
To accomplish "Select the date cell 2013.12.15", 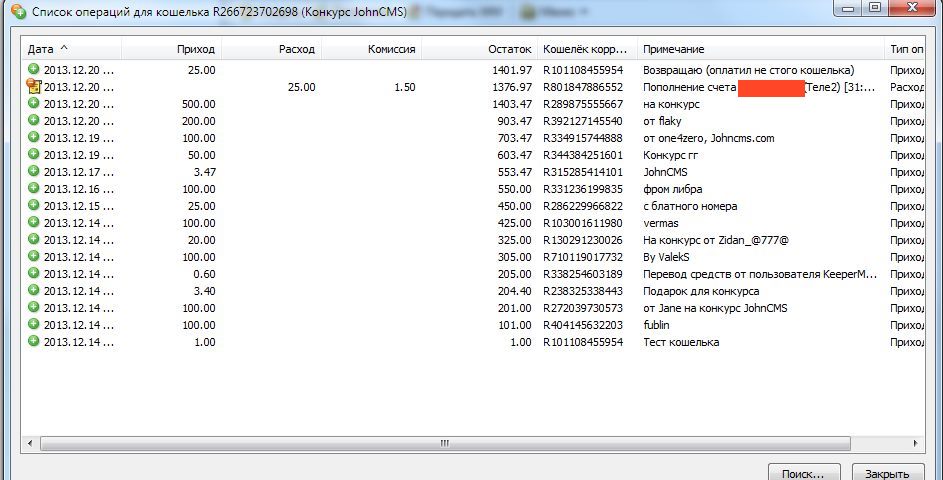I will (78, 206).
